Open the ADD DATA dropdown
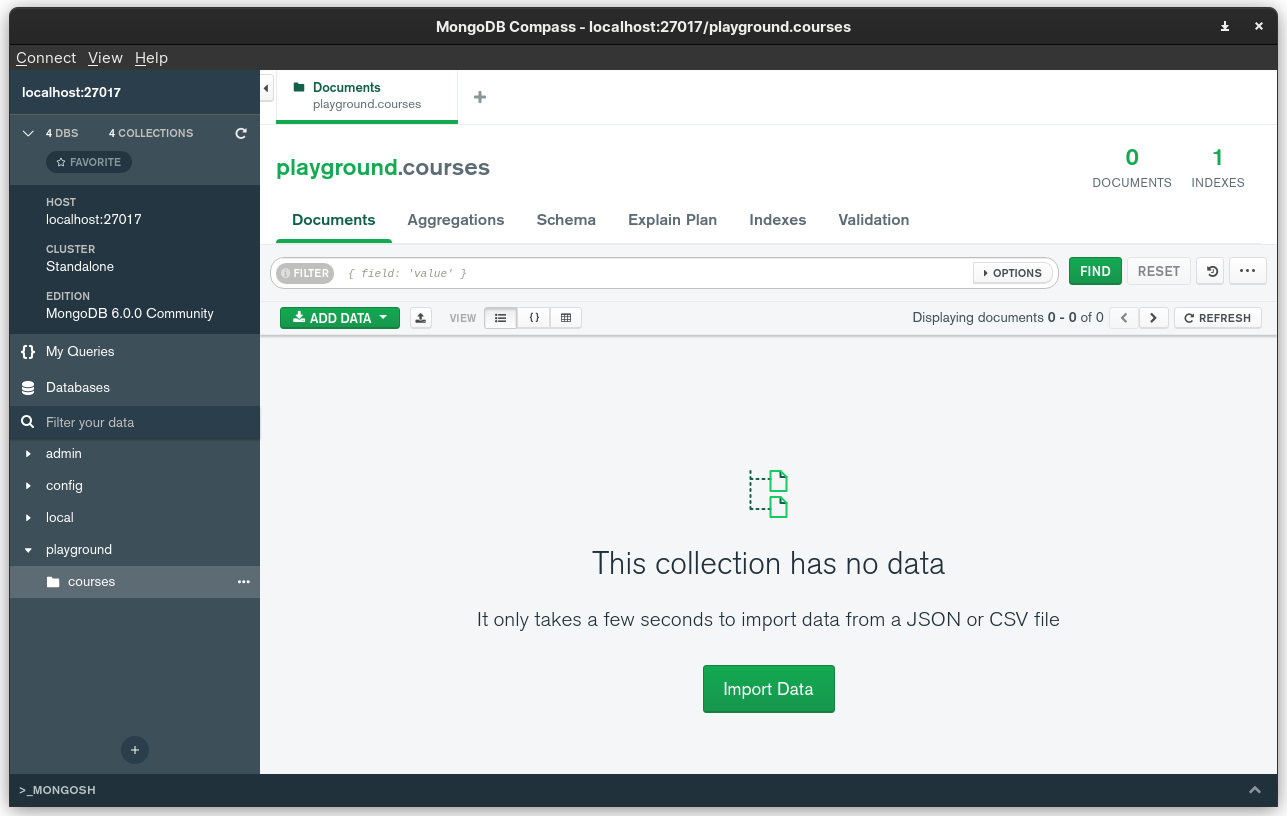Screen dimensions: 1287x816 pyautogui.click(x=340, y=318)
